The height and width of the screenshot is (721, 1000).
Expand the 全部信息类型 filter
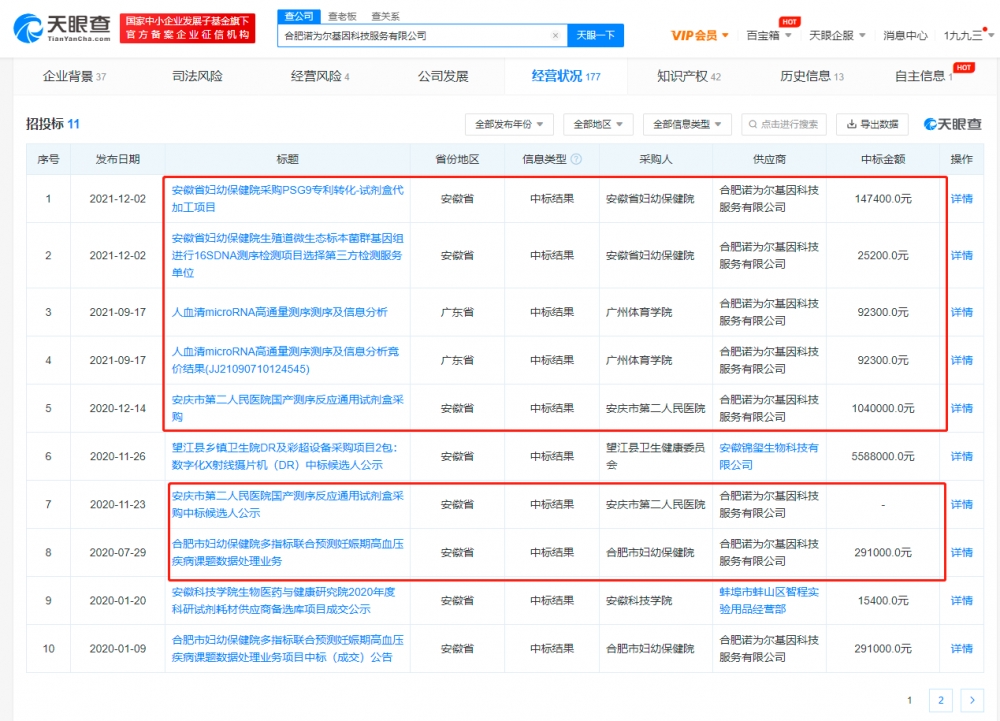[688, 124]
